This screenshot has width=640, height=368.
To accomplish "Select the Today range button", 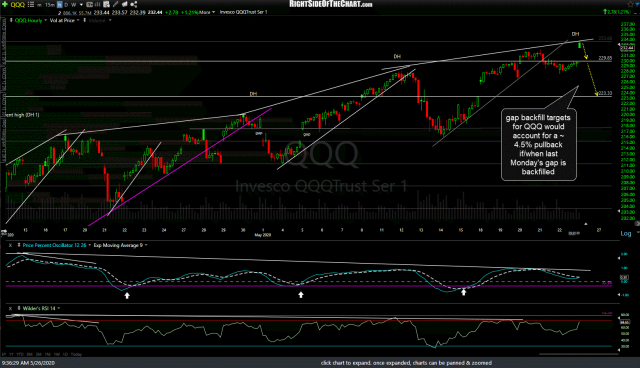I will 76,354.
